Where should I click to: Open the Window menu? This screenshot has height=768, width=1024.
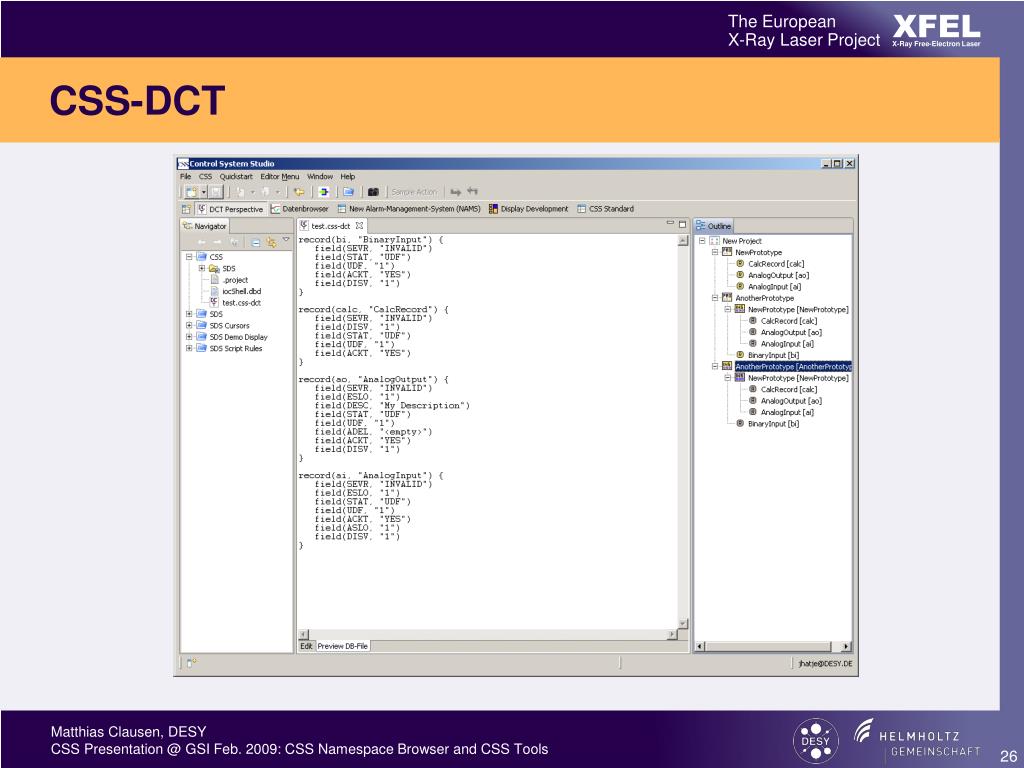pos(320,176)
